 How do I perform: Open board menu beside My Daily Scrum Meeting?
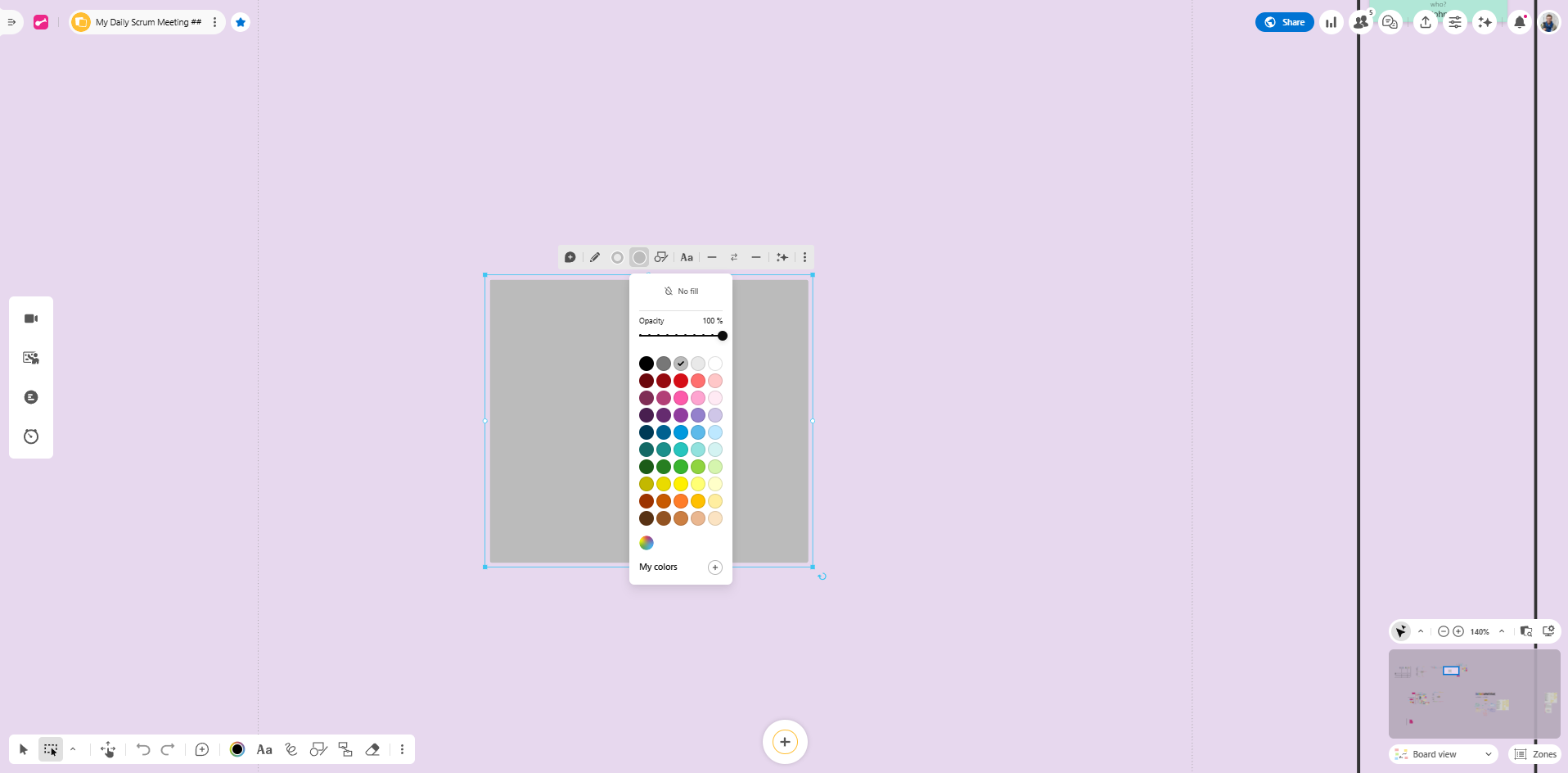pos(214,22)
